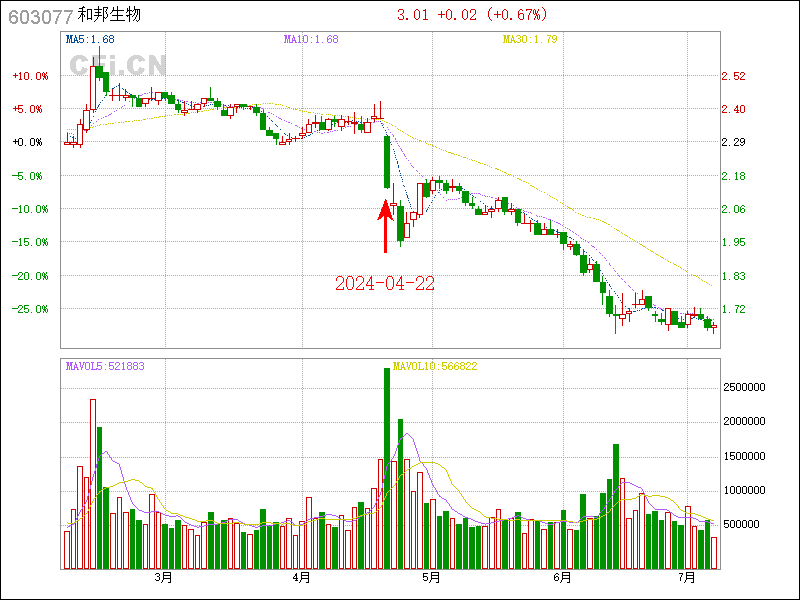Click the tallest green volume bar

tap(387, 467)
